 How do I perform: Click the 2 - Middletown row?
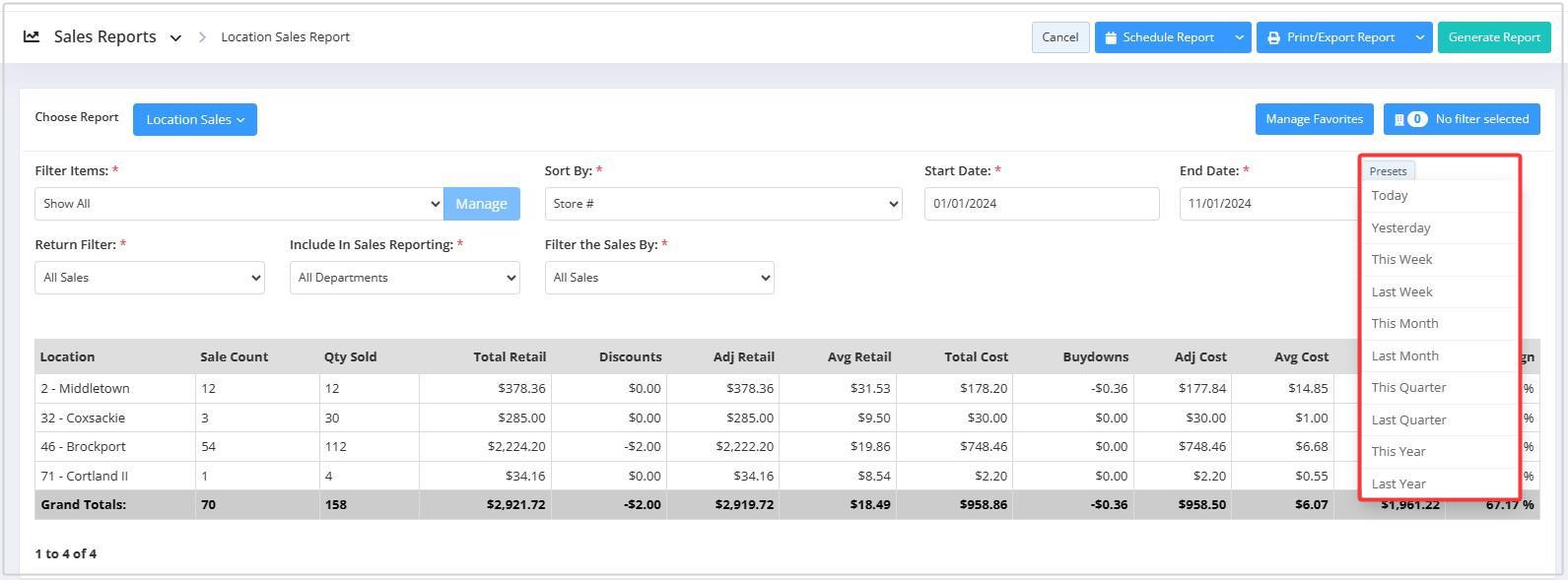[786, 389]
